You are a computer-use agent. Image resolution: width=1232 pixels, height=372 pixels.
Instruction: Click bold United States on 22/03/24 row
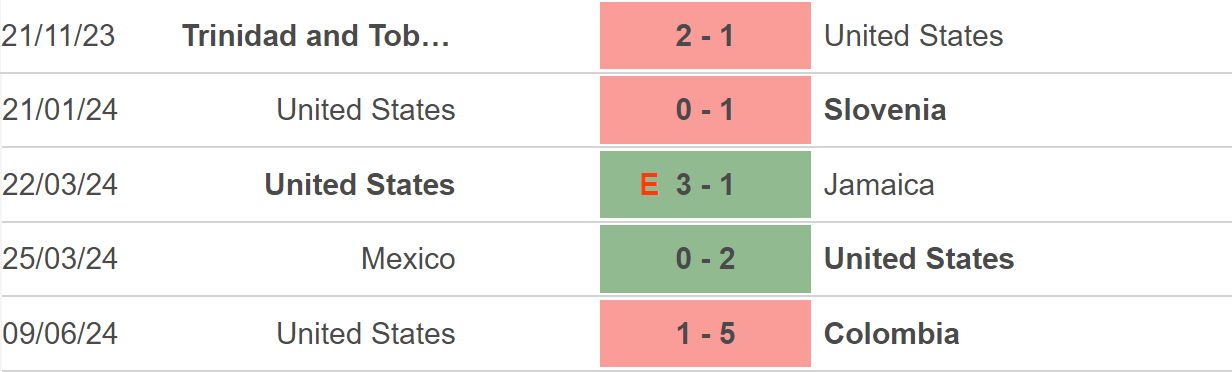pos(360,185)
